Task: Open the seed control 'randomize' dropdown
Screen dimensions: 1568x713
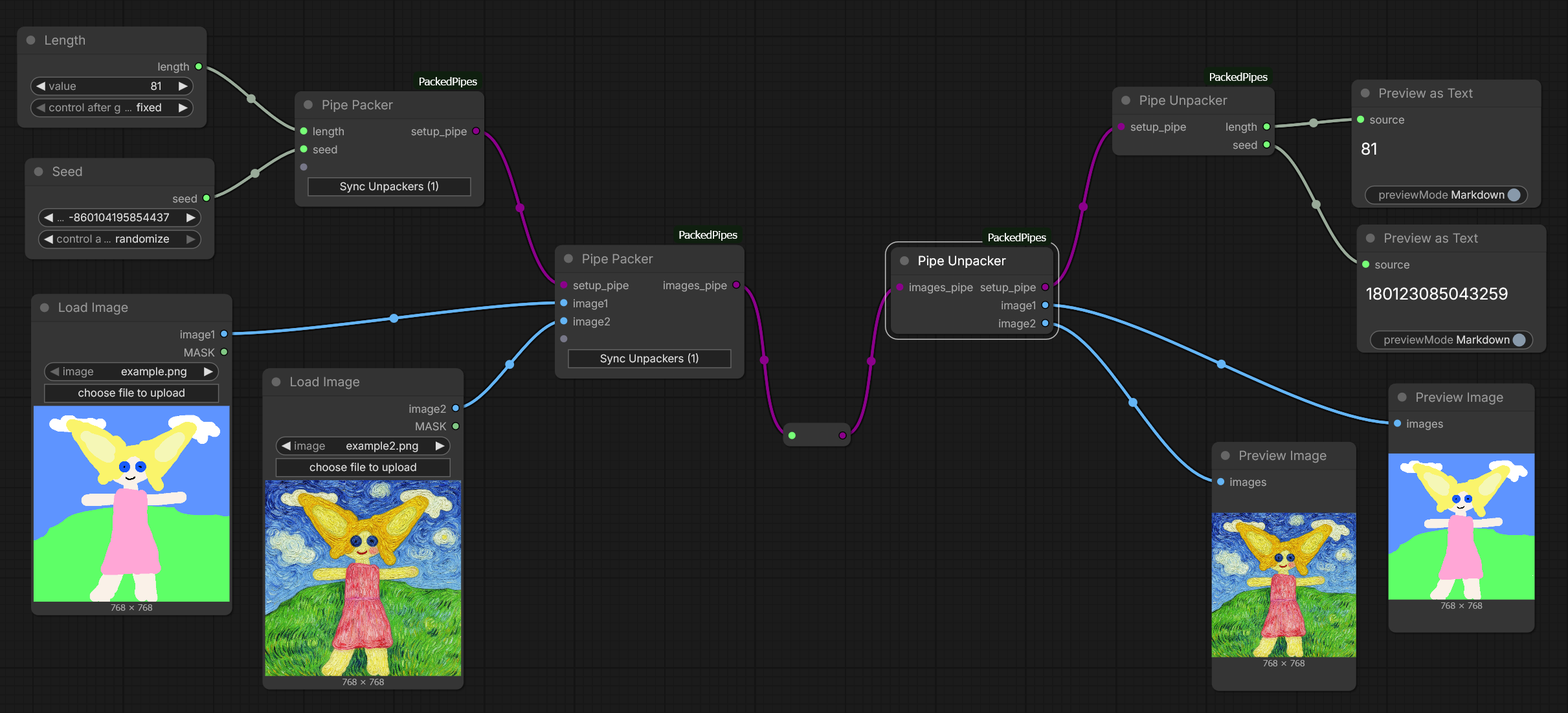Action: pos(120,239)
